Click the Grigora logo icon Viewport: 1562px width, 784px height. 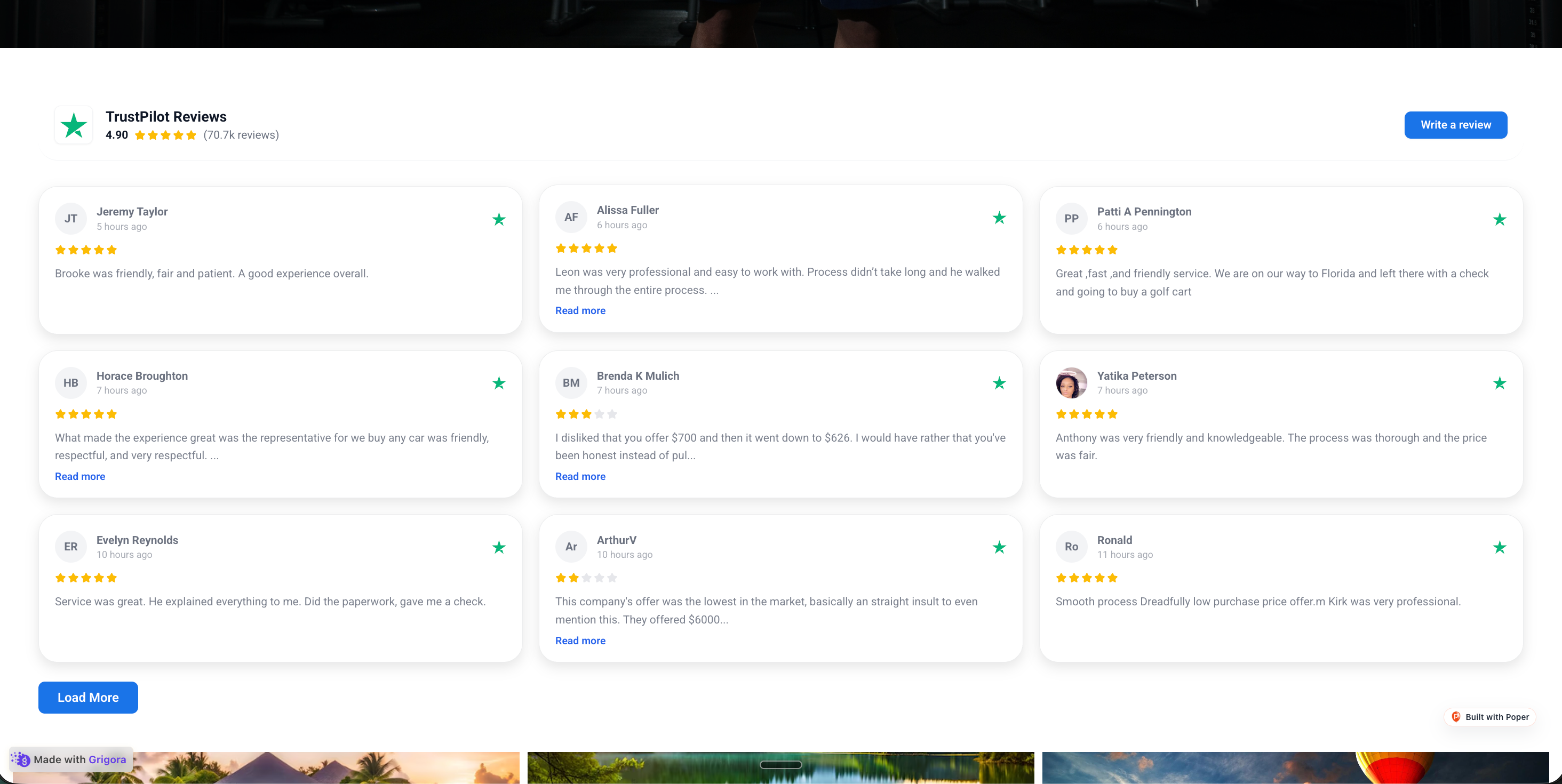(21, 759)
